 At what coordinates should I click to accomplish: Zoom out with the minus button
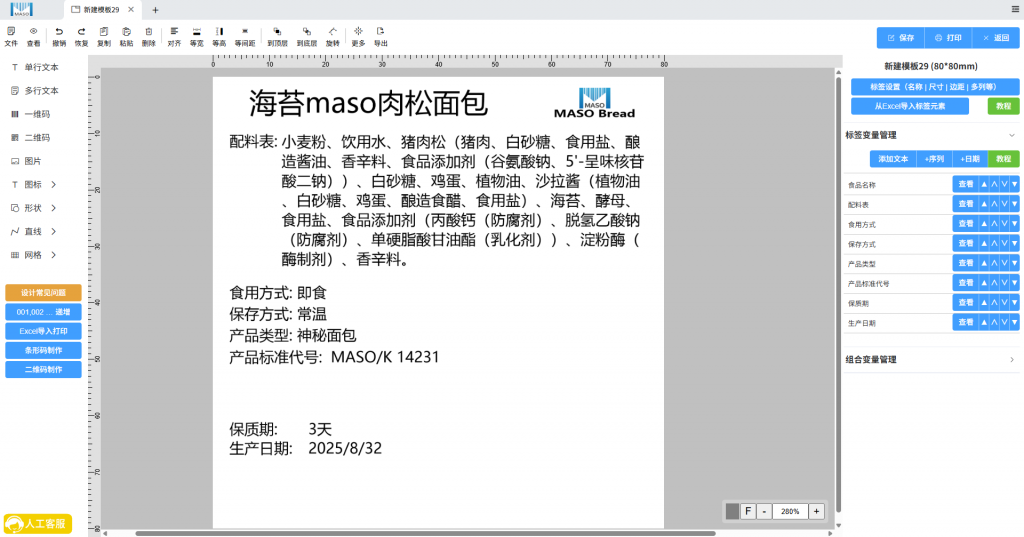pyautogui.click(x=764, y=512)
